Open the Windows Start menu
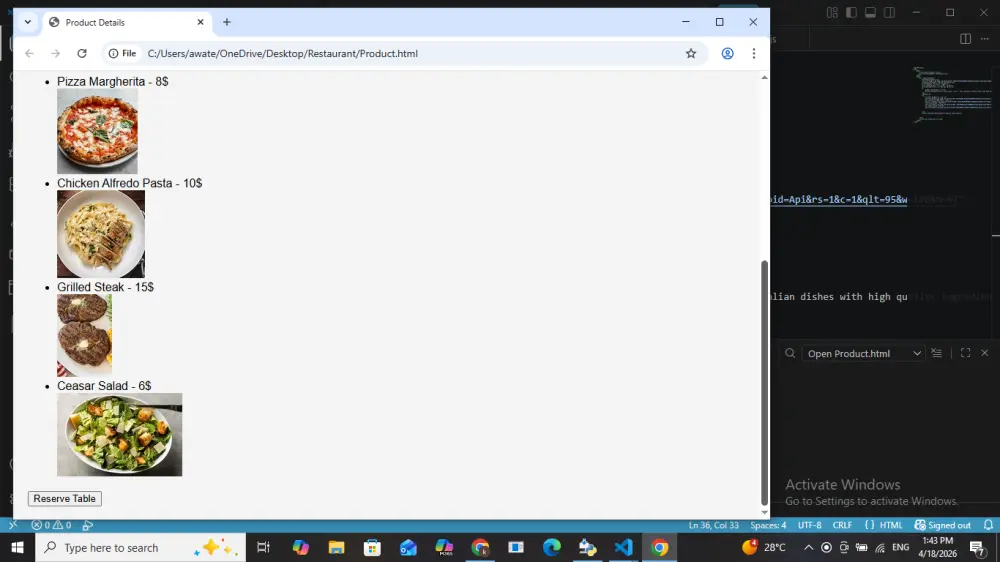Screen dimensions: 1000x562 (x=17, y=547)
